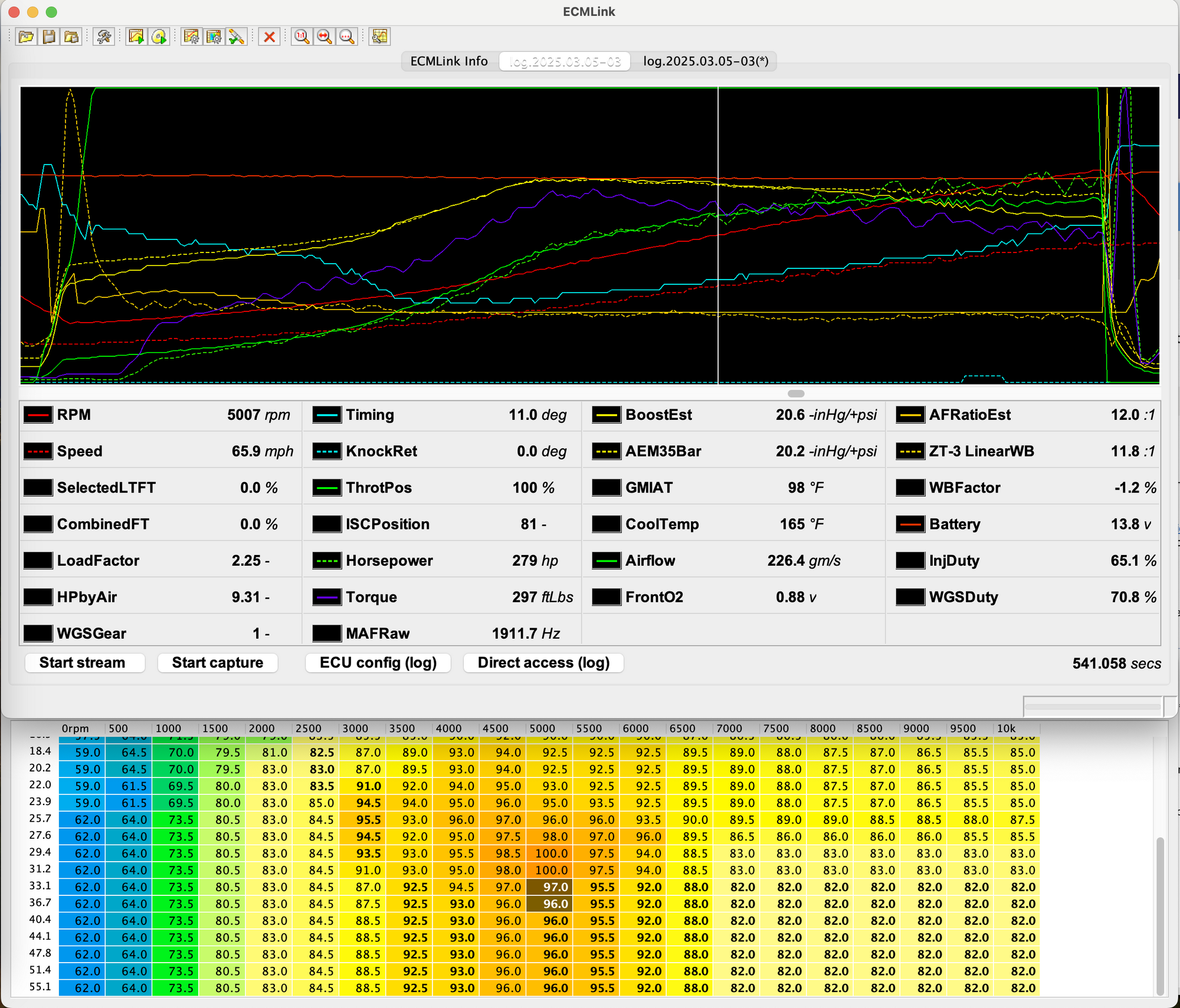Click the screwdriver with green check icon
The image size is (1180, 1008).
pos(237,37)
